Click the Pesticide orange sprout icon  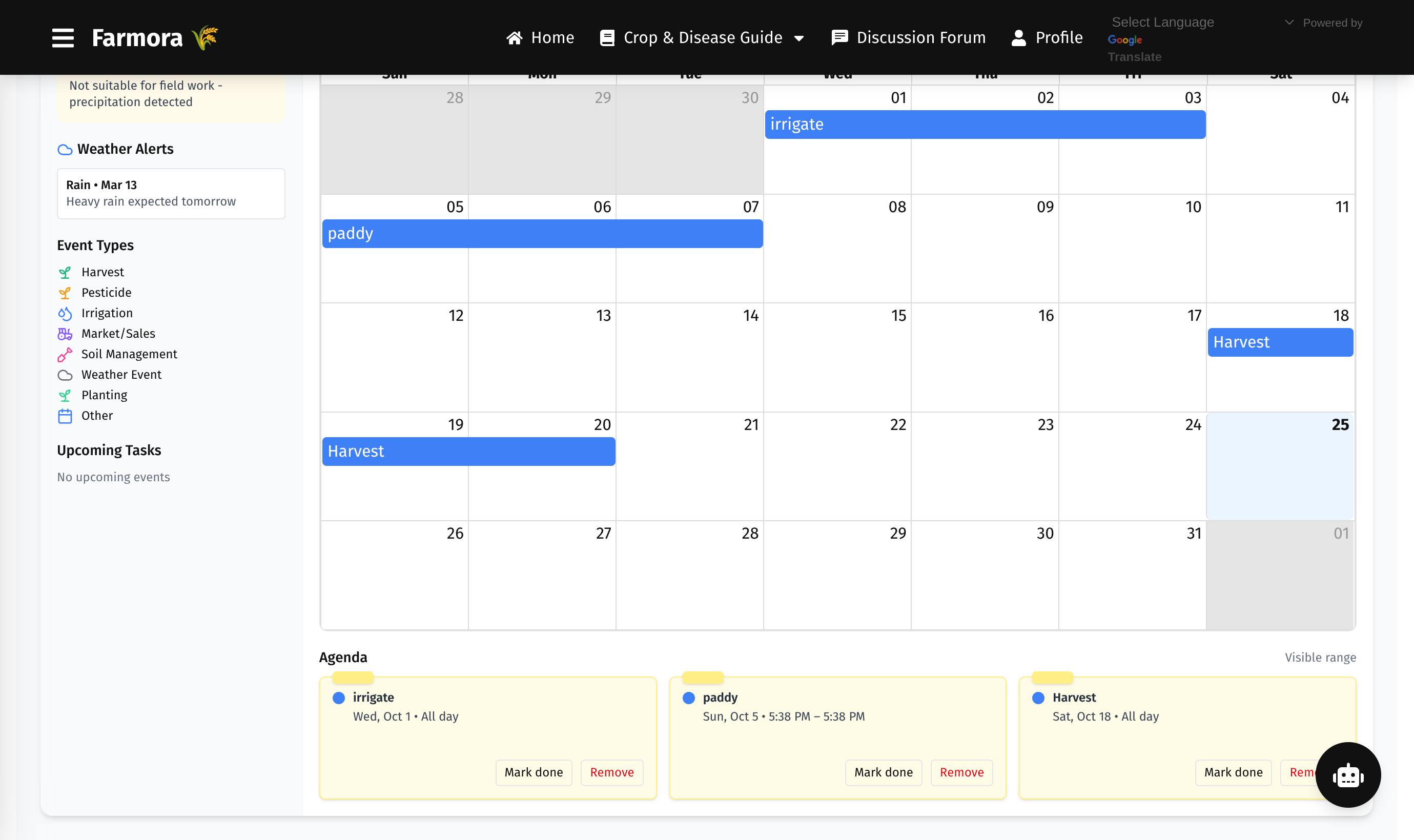coord(65,293)
